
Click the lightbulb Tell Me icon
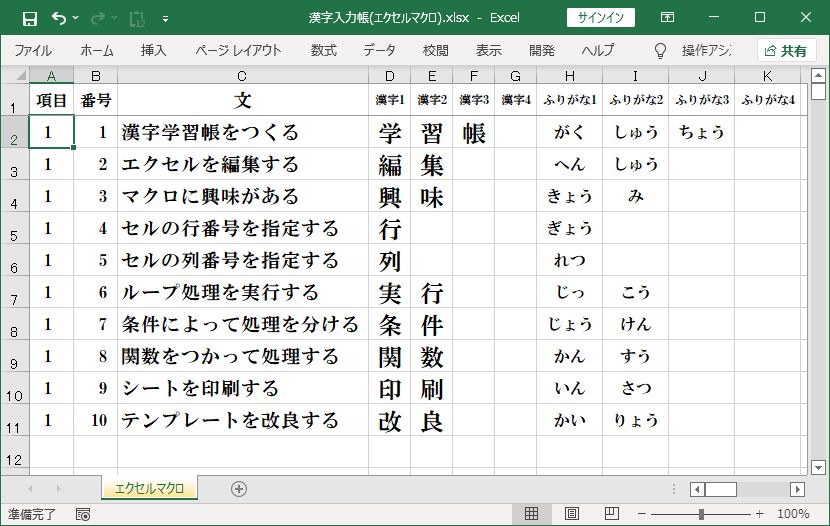point(660,50)
